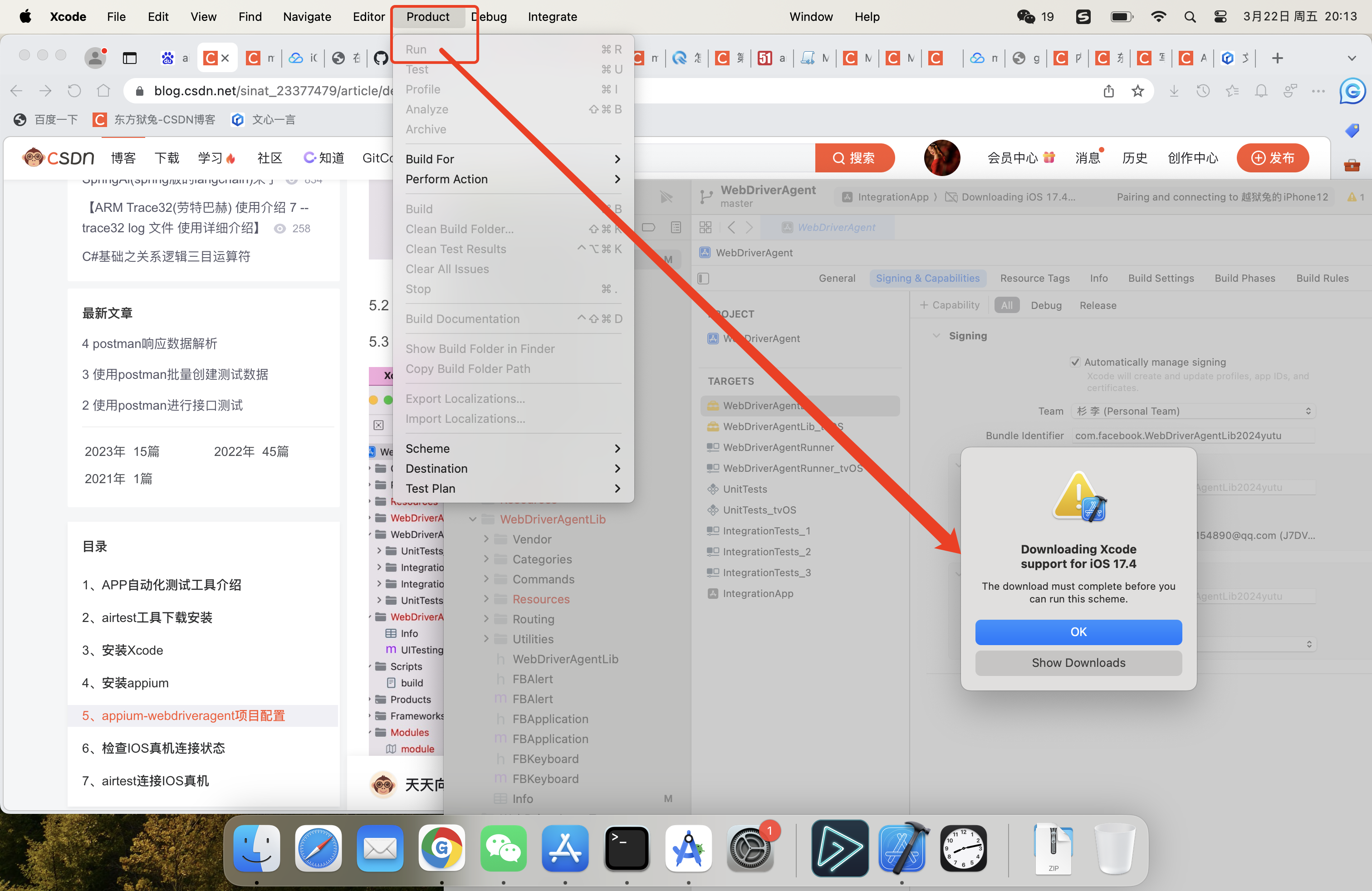Image resolution: width=1372 pixels, height=891 pixels.
Task: Open WeChat icon in menu bar
Action: tap(1025, 17)
